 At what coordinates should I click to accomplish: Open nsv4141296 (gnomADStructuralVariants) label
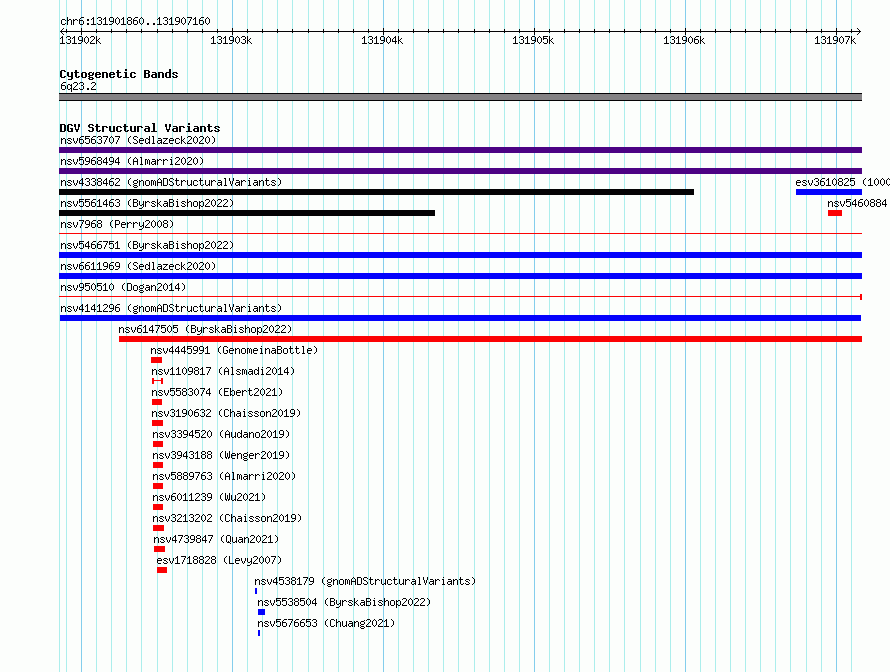point(171,308)
